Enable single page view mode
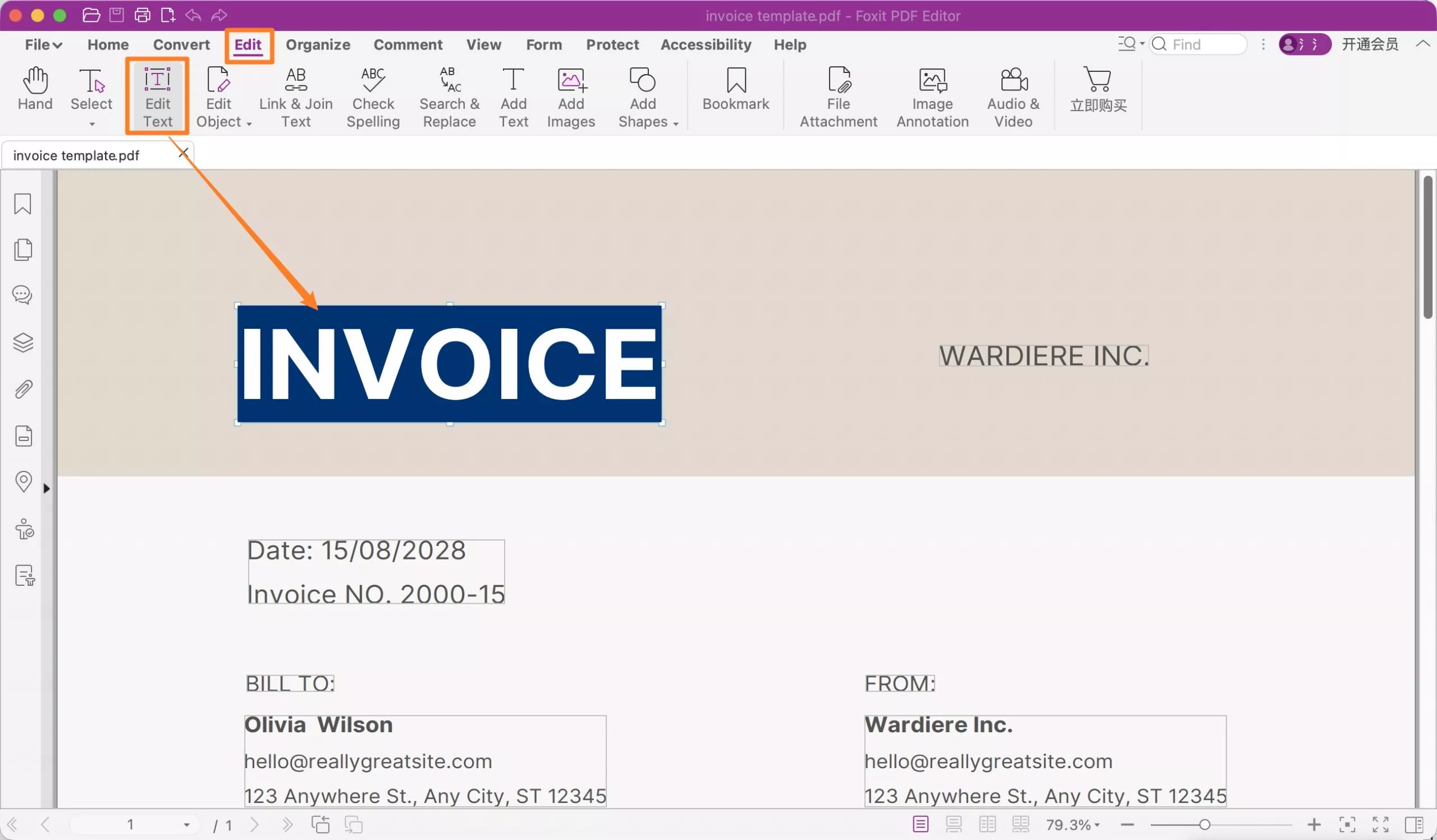Image resolution: width=1437 pixels, height=840 pixels. 921,824
